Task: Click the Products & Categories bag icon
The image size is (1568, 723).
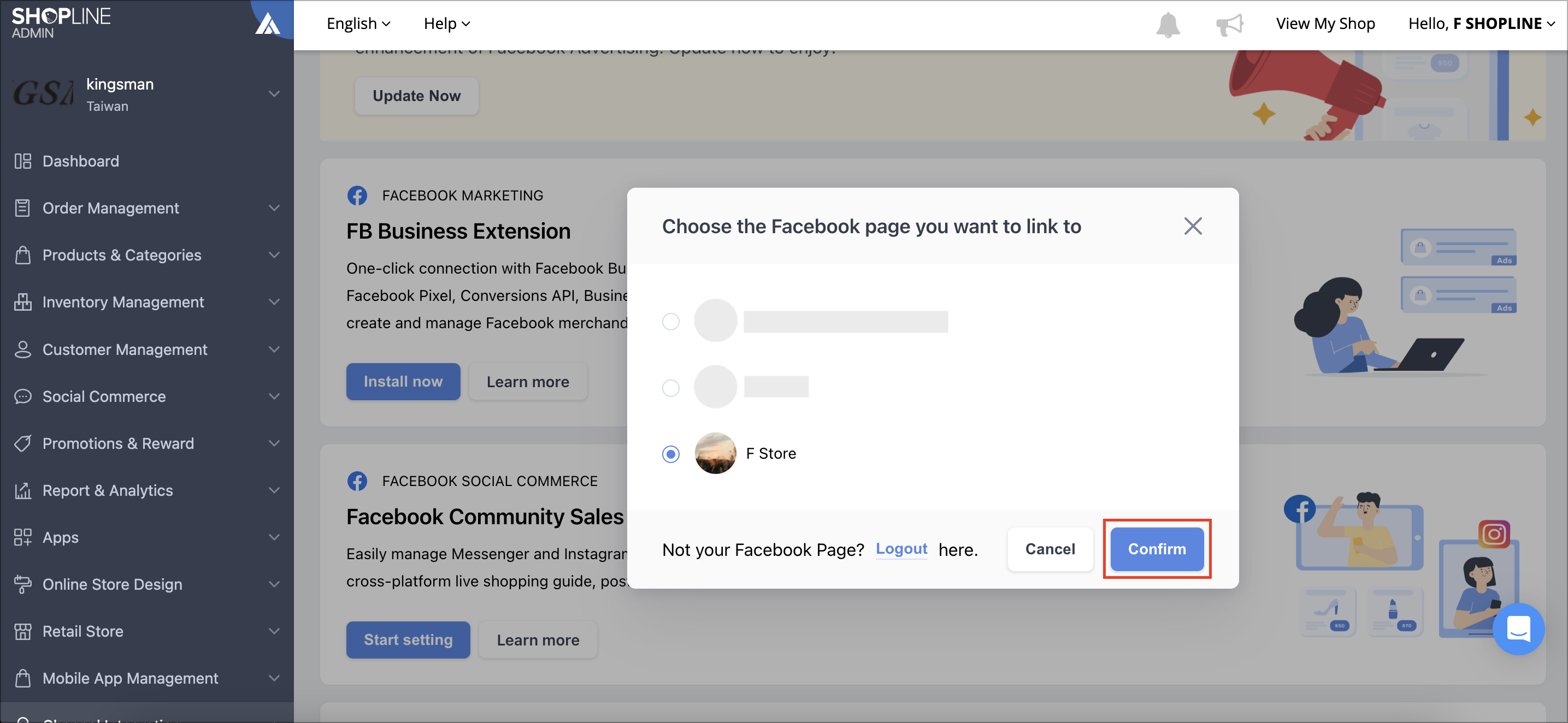Action: 22,255
